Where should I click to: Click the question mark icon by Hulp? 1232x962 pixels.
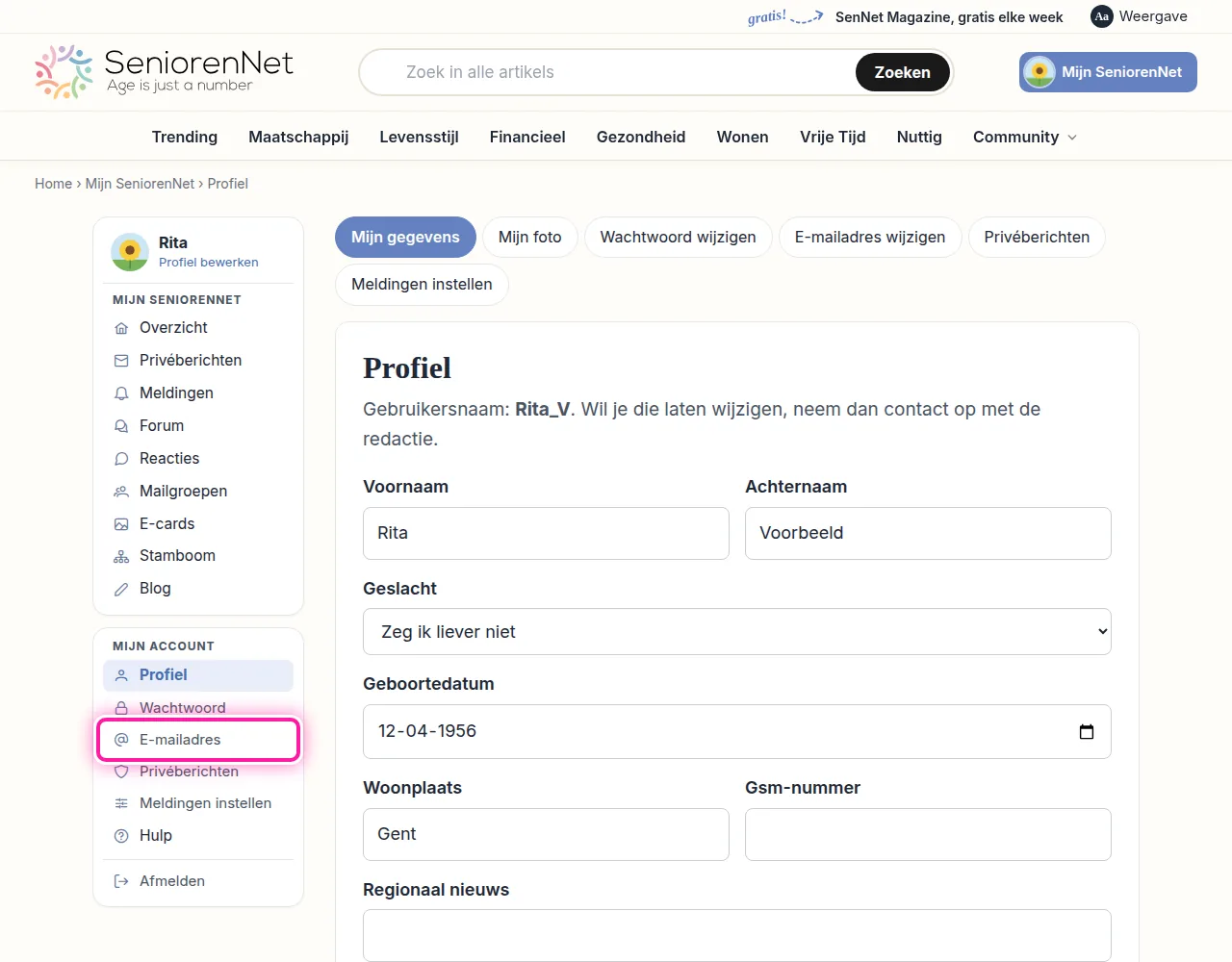tap(121, 836)
